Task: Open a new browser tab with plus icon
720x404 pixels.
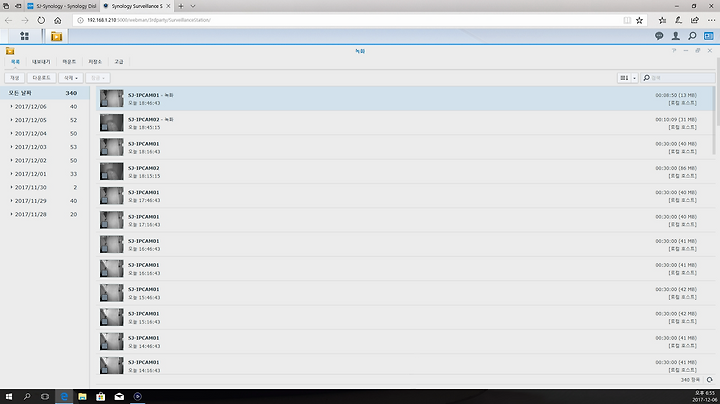Action: [181, 6]
